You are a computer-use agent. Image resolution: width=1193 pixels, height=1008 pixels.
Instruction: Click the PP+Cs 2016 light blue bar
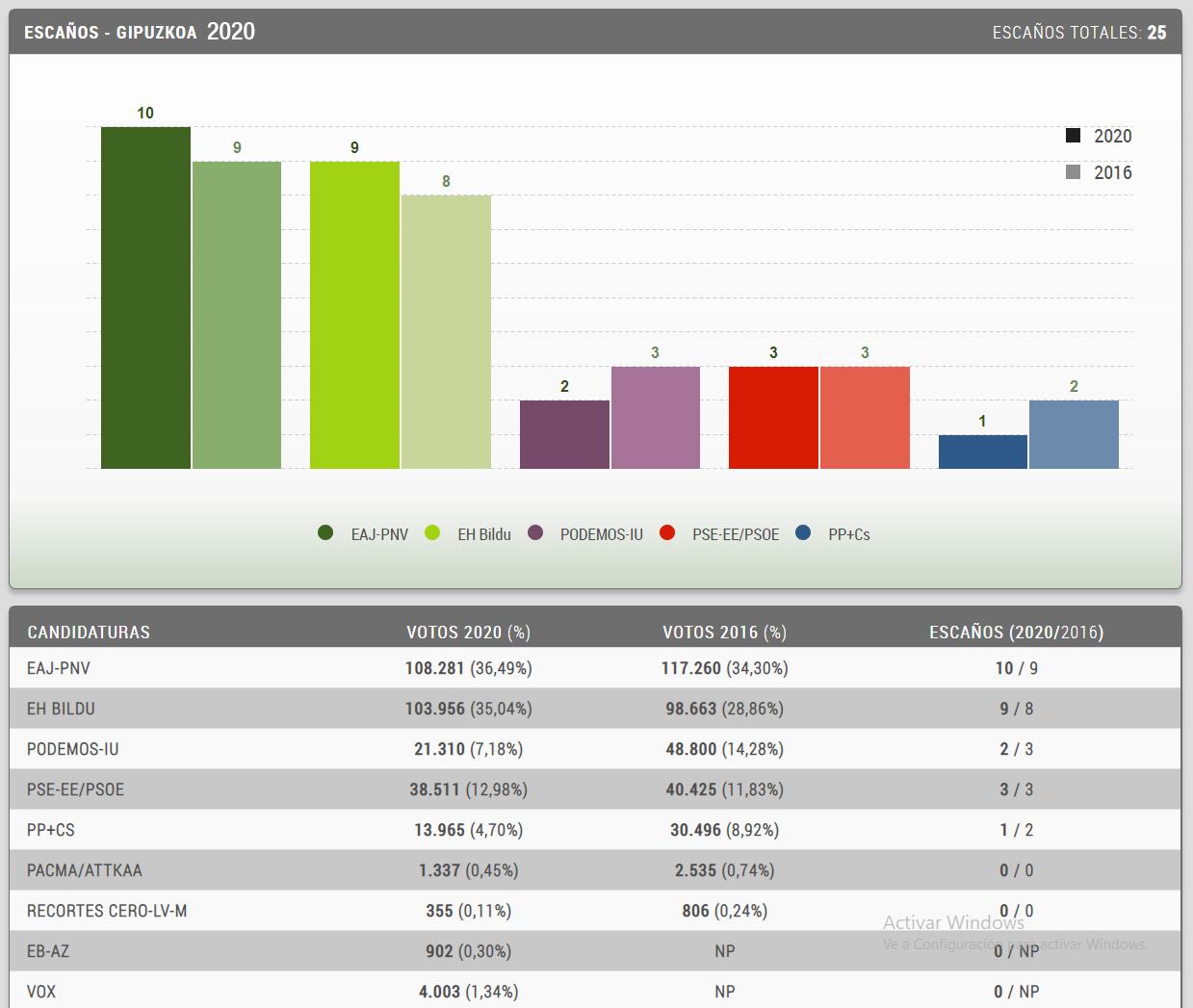[x=1074, y=434]
